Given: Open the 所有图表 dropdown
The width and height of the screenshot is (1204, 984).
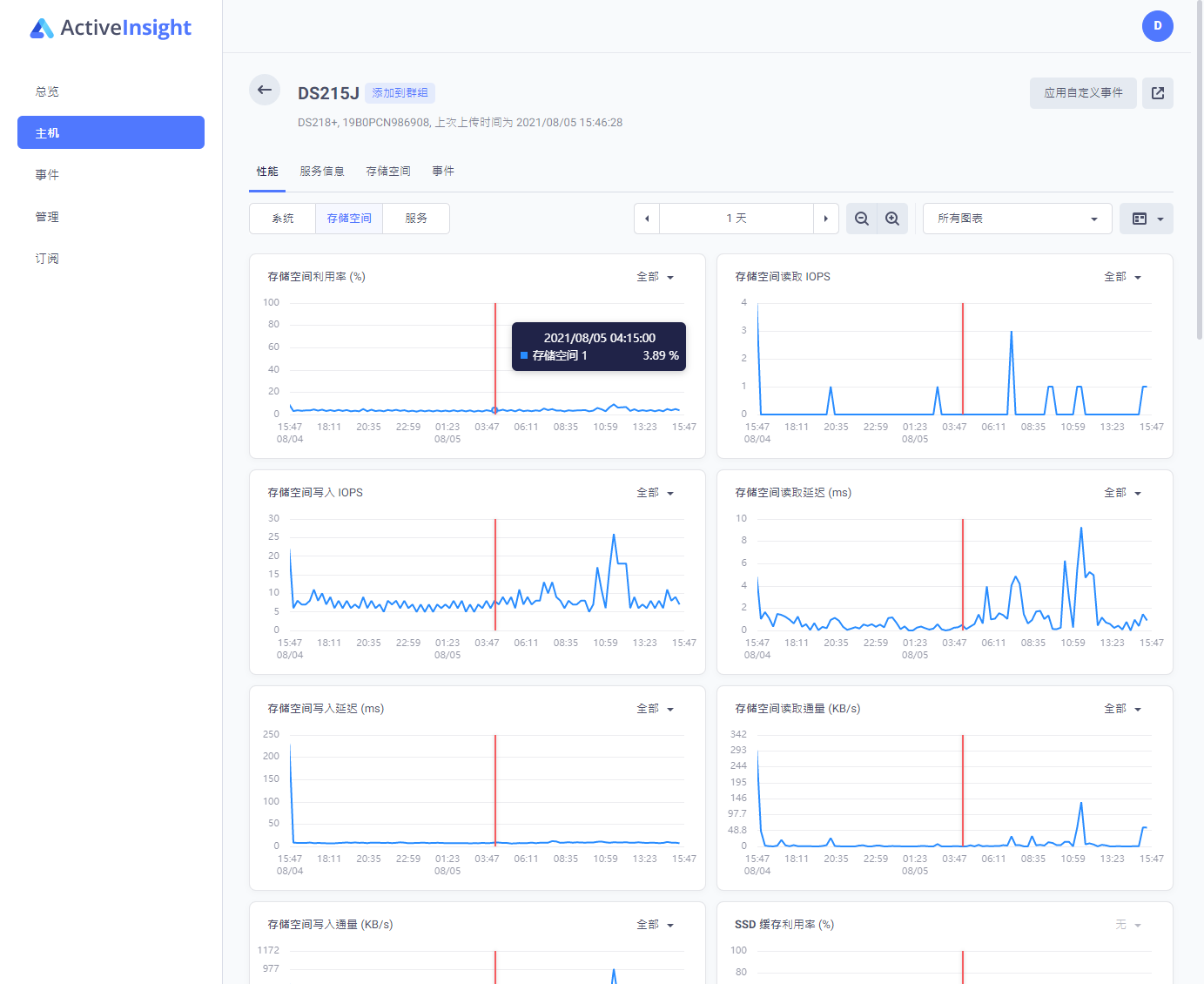Looking at the screenshot, I should pyautogui.click(x=1017, y=219).
